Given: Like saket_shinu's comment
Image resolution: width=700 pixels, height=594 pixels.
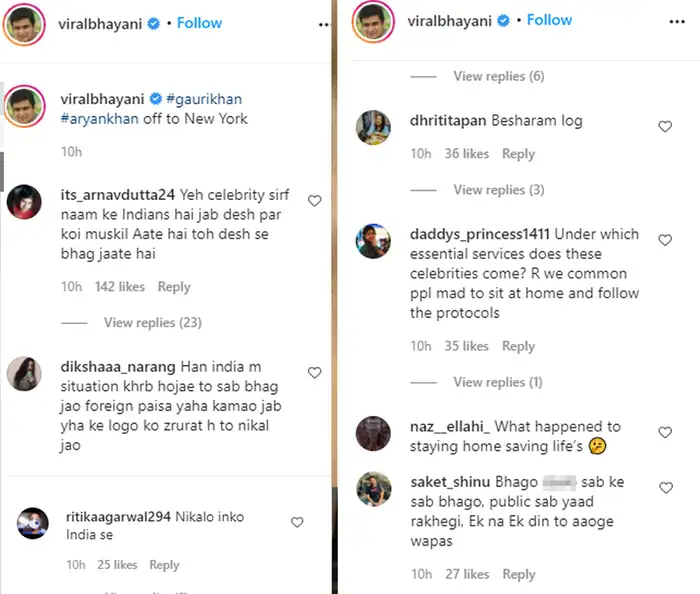Looking at the screenshot, I should click(x=665, y=488).
